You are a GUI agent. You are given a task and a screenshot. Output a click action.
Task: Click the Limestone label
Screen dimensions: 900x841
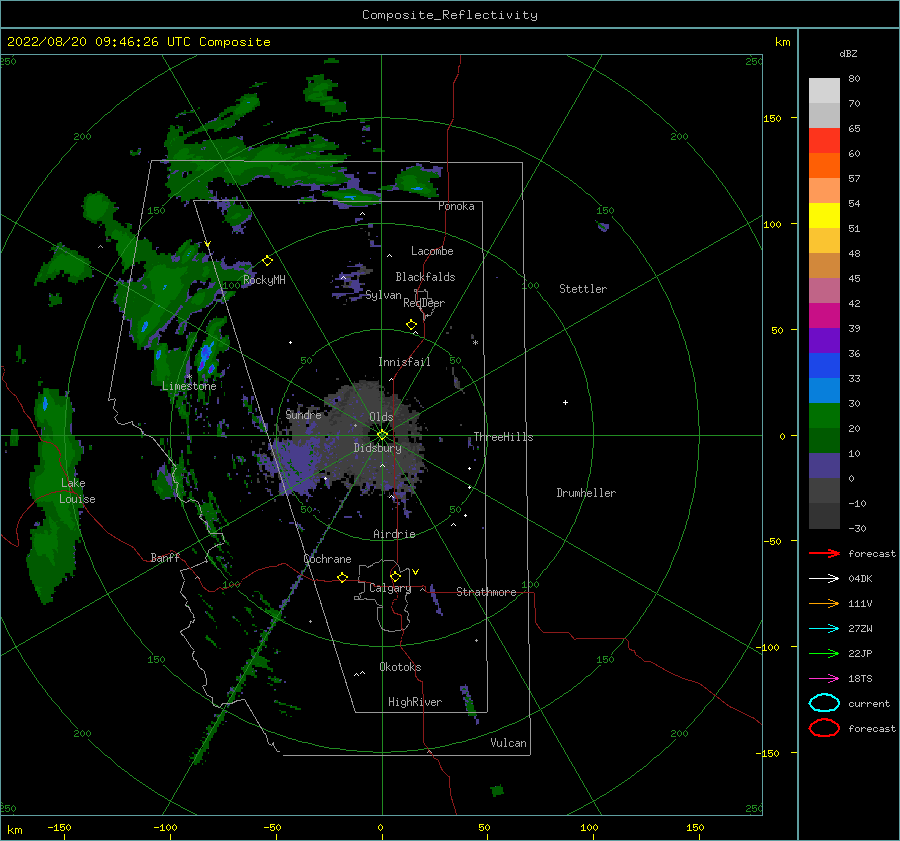coord(189,386)
